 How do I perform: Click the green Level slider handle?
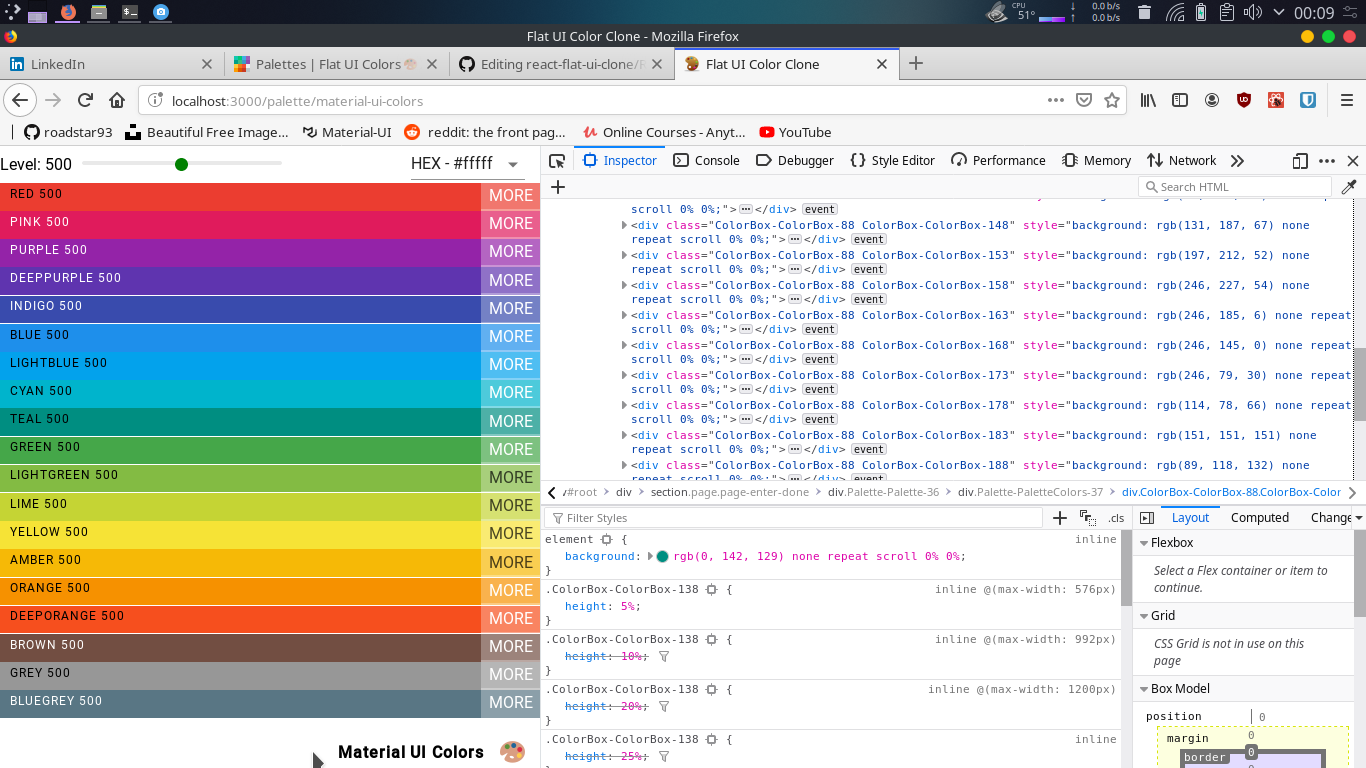click(x=181, y=164)
